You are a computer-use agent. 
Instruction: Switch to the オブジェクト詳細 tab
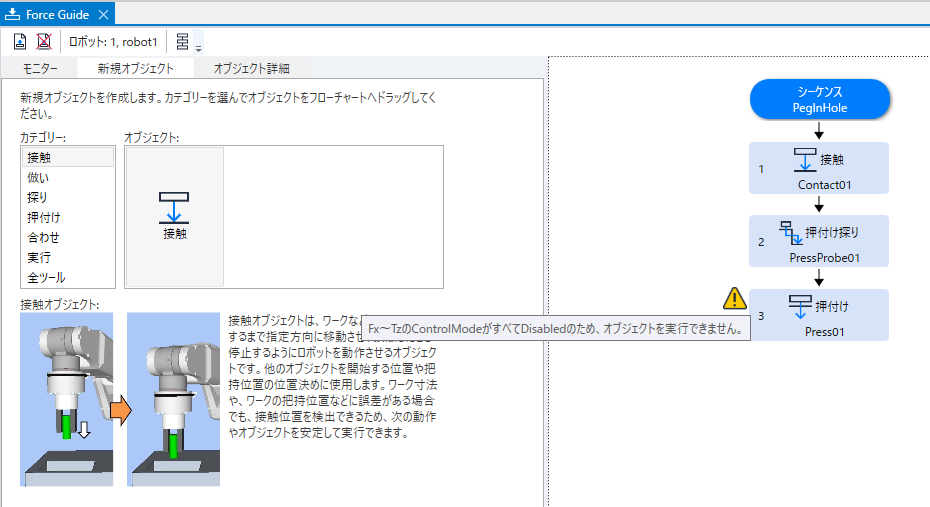251,69
